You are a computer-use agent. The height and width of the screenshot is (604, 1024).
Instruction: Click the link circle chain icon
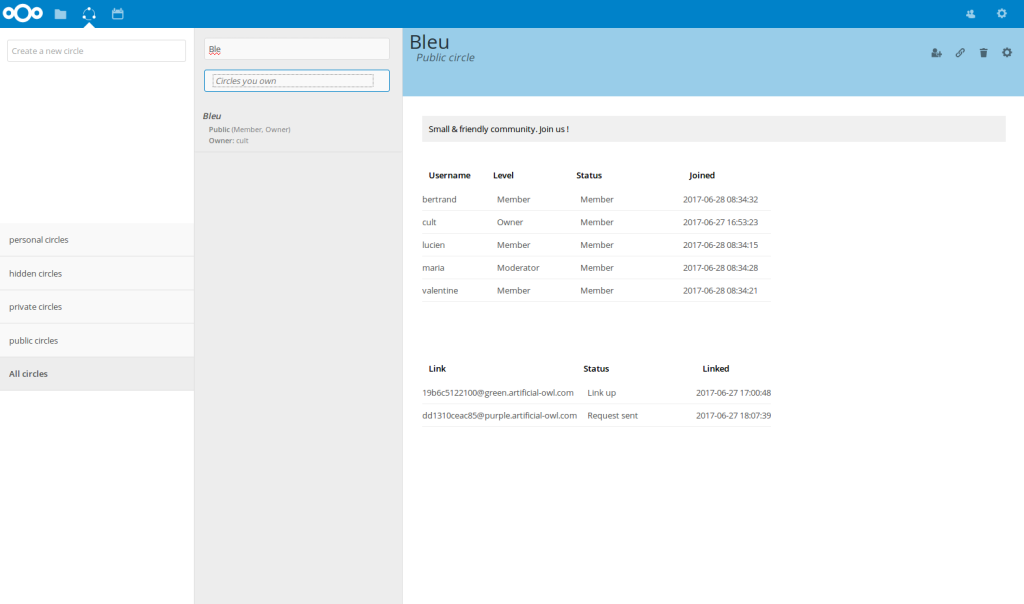(x=960, y=53)
